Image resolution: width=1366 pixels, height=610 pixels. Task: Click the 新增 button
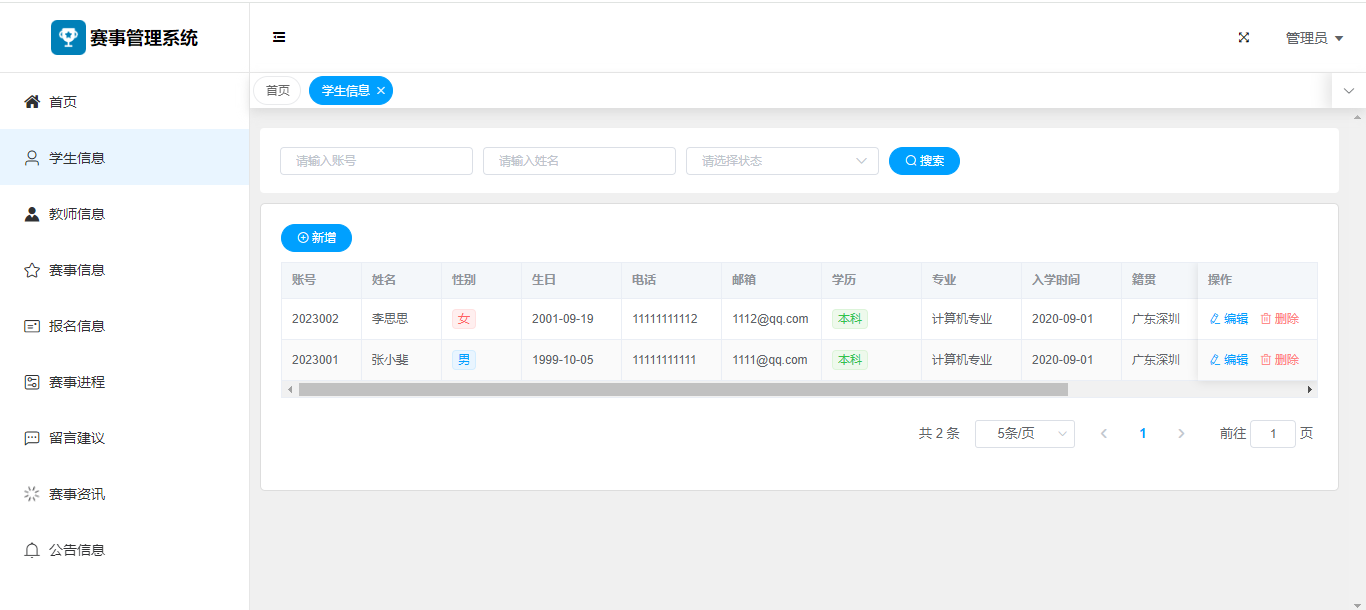tap(316, 238)
